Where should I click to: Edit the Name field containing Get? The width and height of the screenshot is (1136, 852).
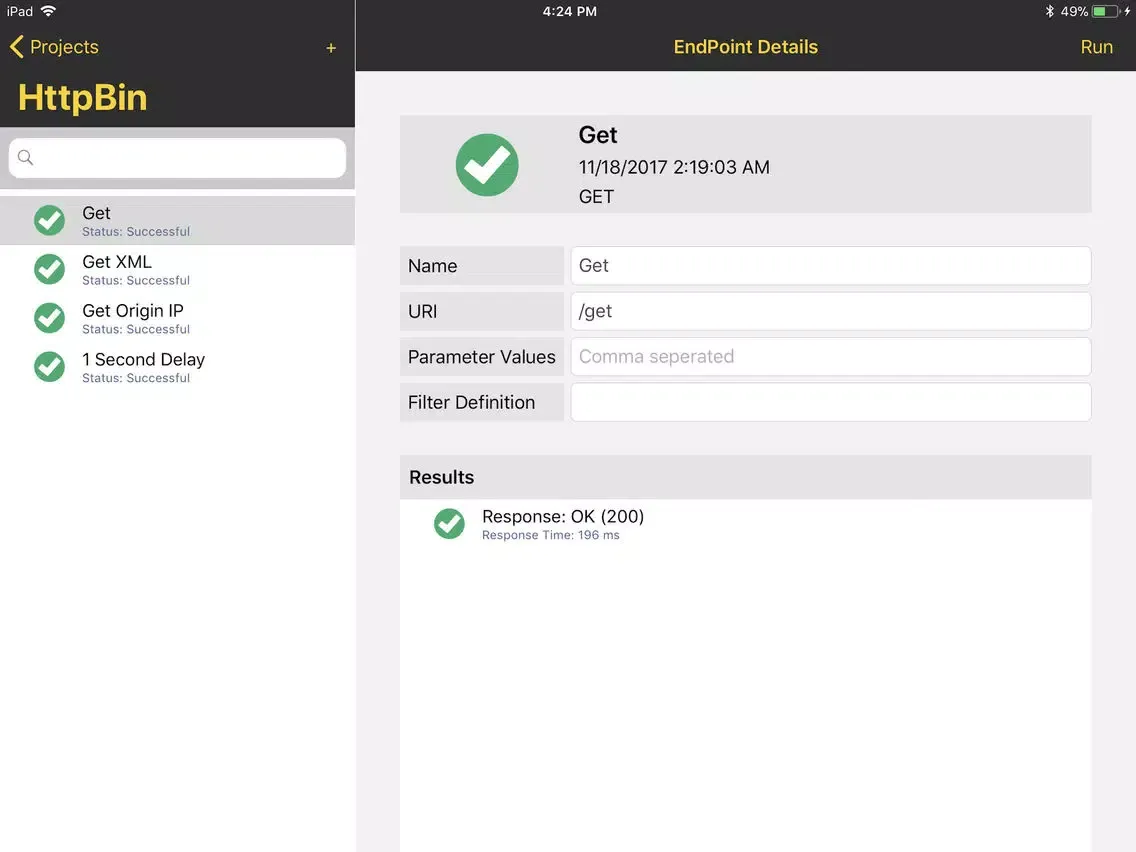coord(830,266)
